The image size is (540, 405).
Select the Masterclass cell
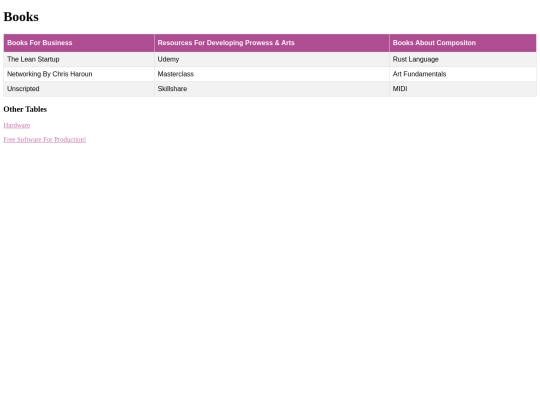[272, 74]
